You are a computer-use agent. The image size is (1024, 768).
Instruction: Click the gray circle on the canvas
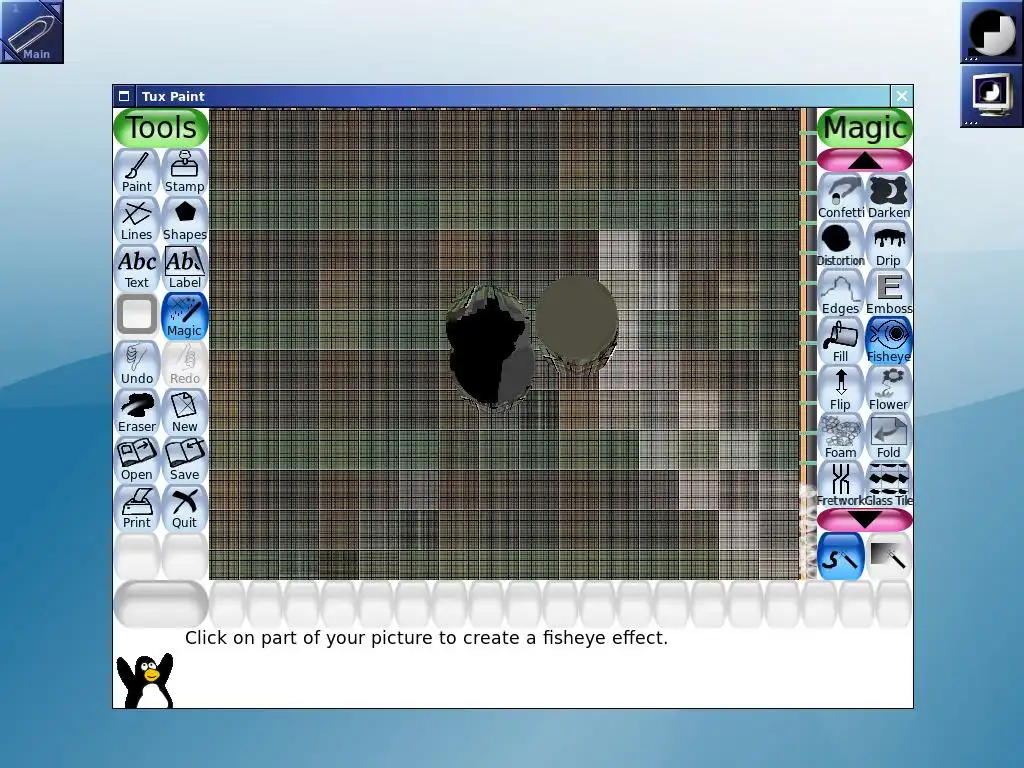pyautogui.click(x=577, y=318)
